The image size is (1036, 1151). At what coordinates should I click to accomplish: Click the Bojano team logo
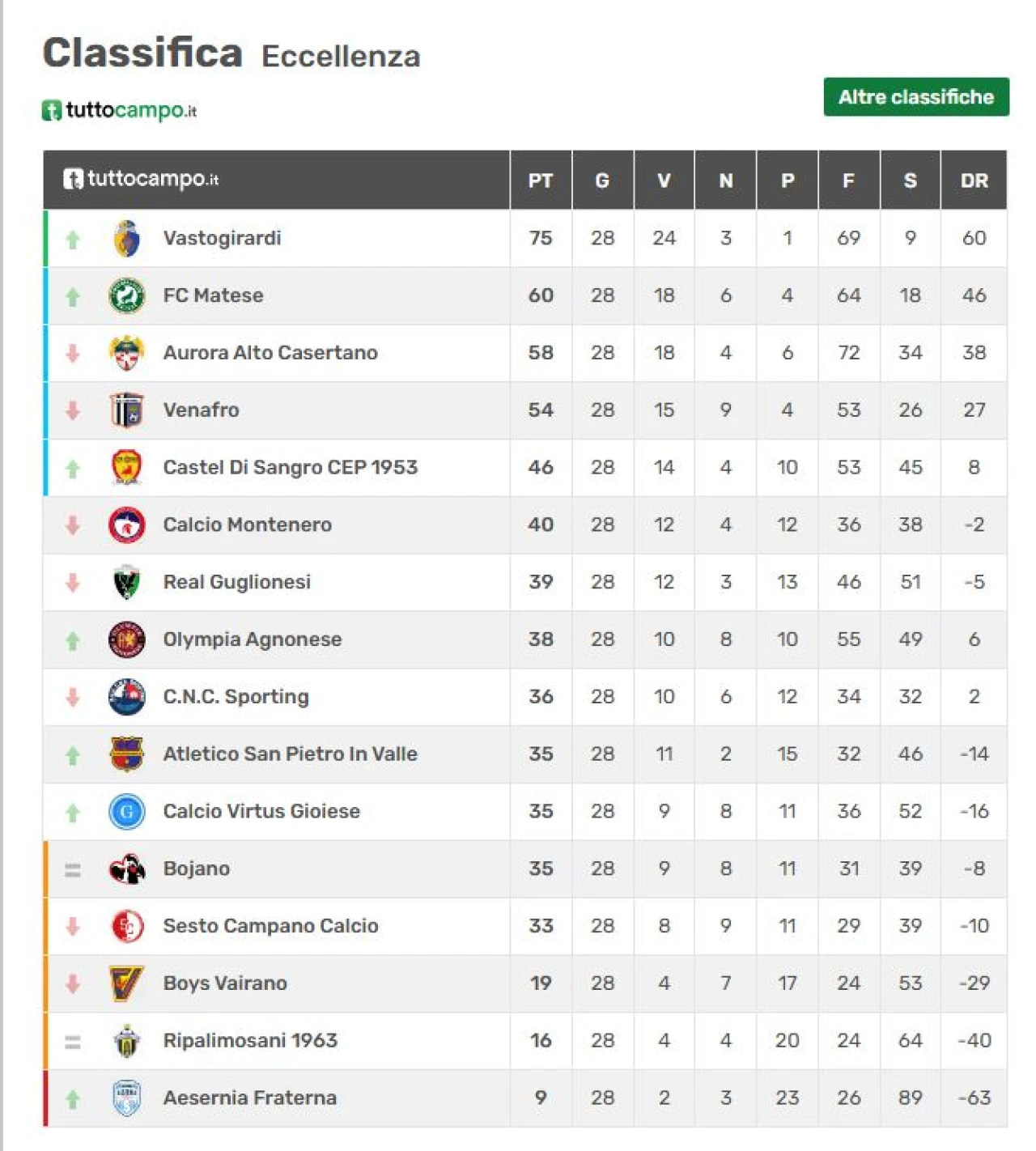tap(127, 869)
